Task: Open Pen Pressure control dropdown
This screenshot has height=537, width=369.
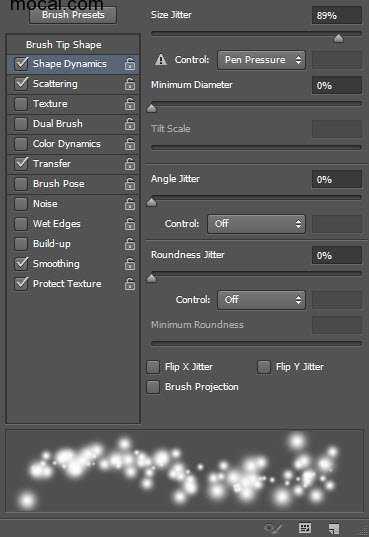Action: point(261,60)
